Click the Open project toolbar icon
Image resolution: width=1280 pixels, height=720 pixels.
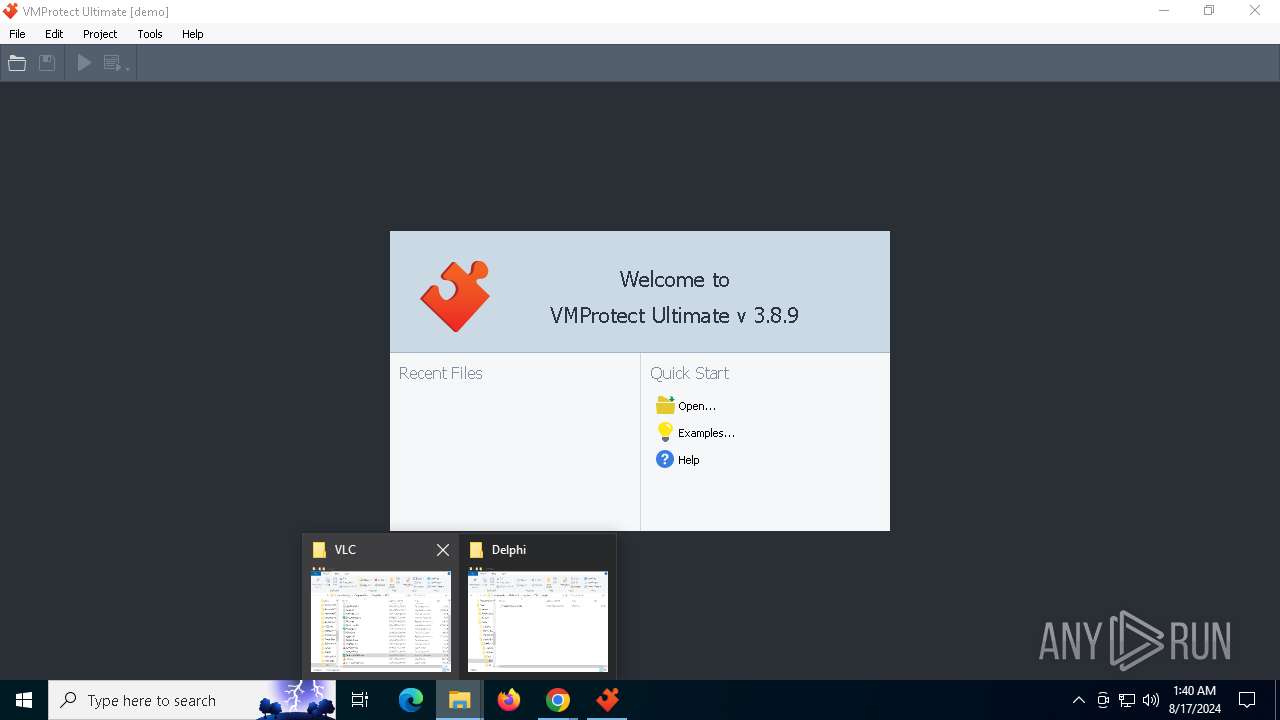tap(17, 63)
